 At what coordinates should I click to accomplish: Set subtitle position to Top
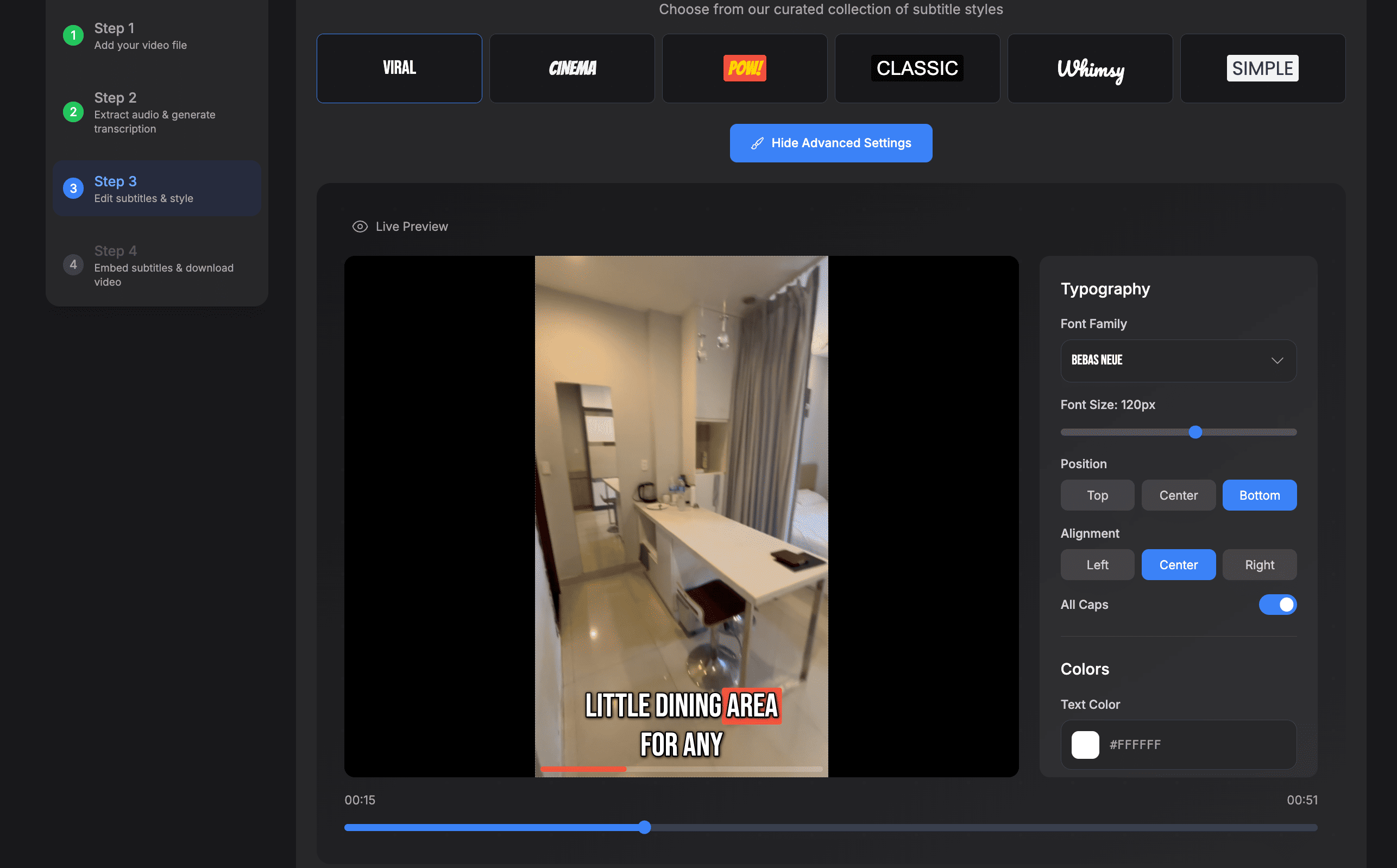coord(1097,495)
